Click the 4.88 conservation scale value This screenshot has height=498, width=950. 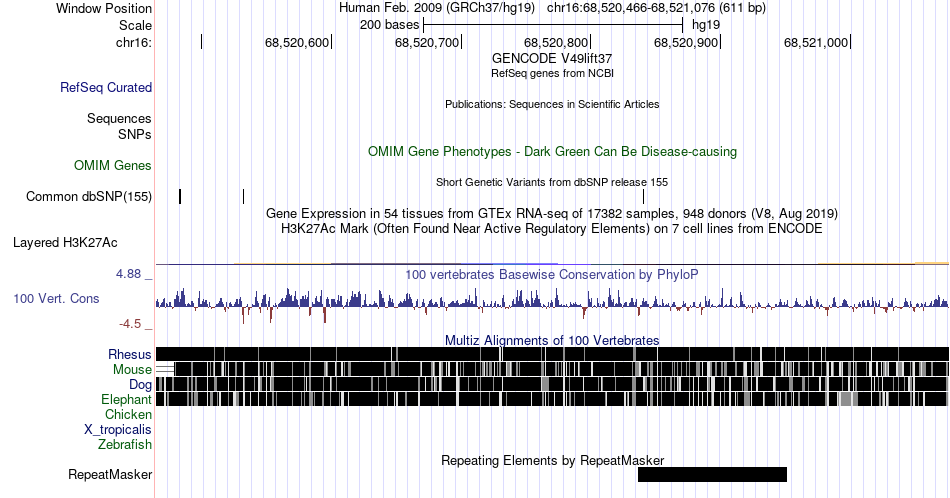point(128,274)
